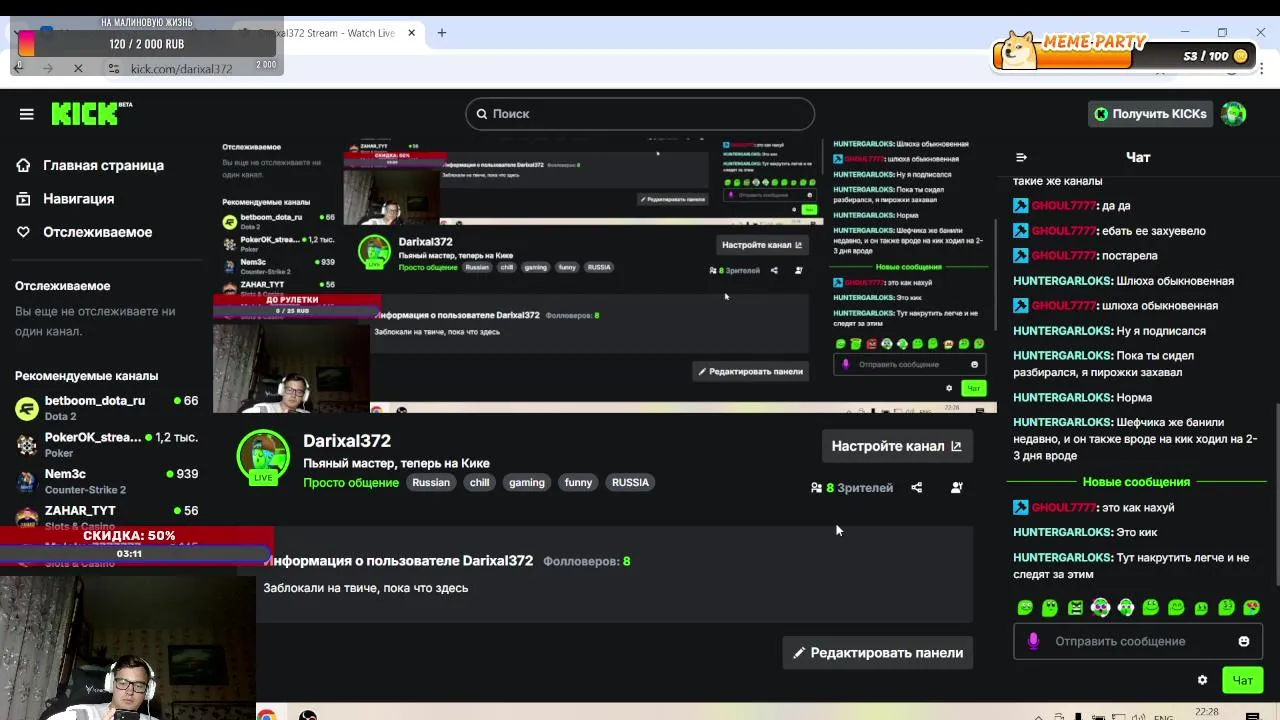Click the Darixal372 channel avatar

coord(263,456)
